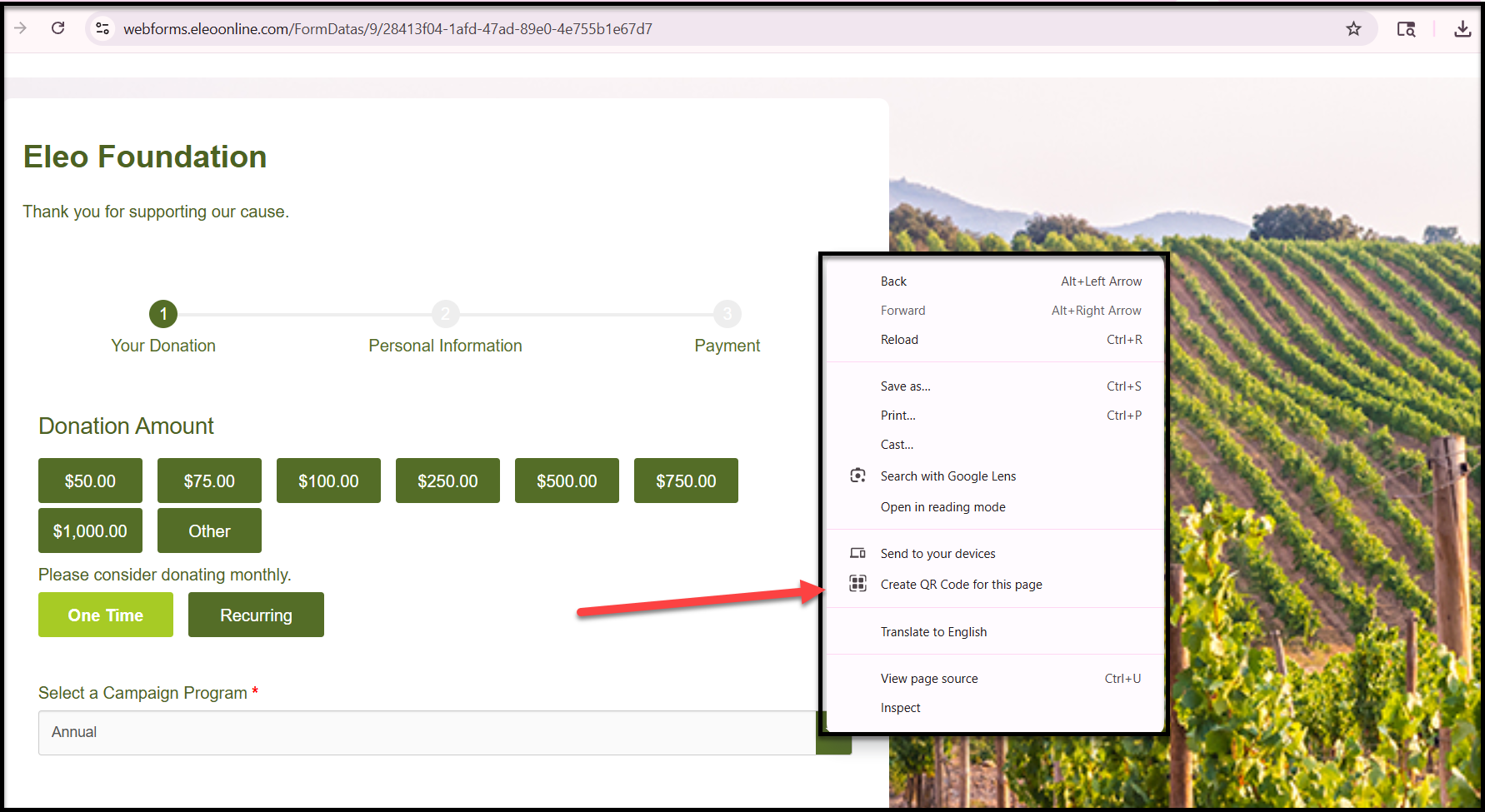Viewport: 1485px width, 812px height.
Task: Open browser downloads icon
Action: tap(1462, 29)
